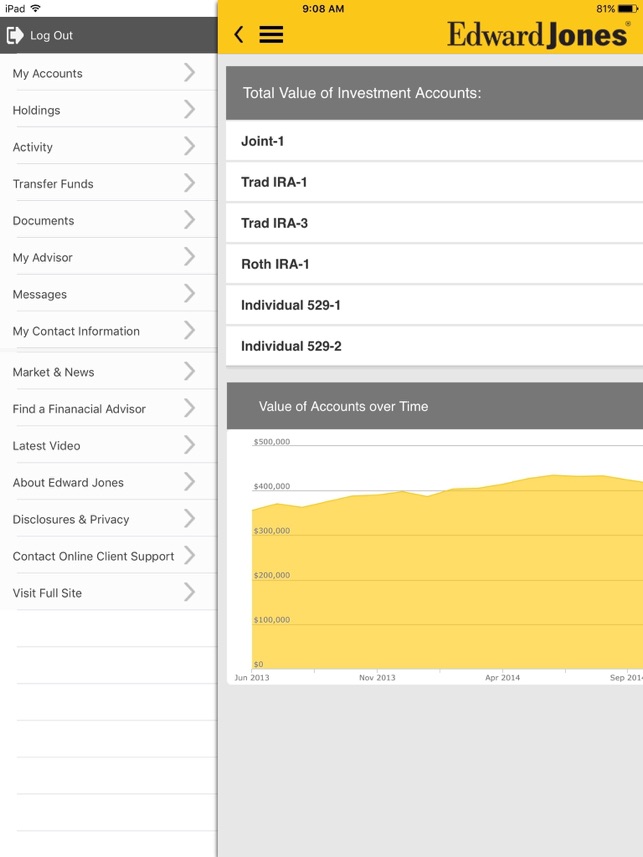Tap the About Edward Jones chevron
Viewport: 643px width, 857px height.
pyautogui.click(x=189, y=482)
